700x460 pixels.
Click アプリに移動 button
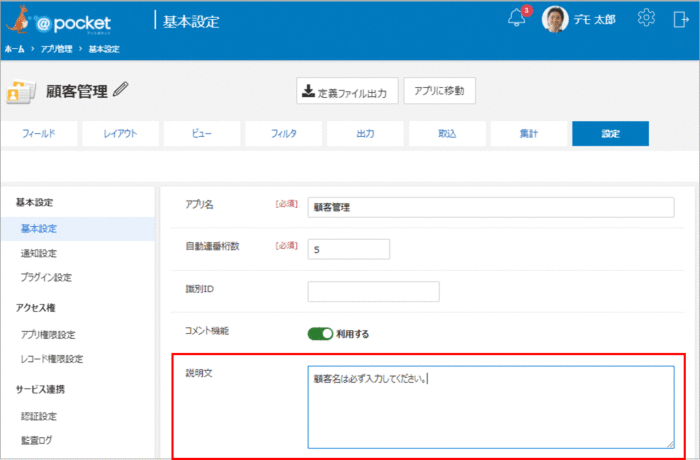coord(439,91)
